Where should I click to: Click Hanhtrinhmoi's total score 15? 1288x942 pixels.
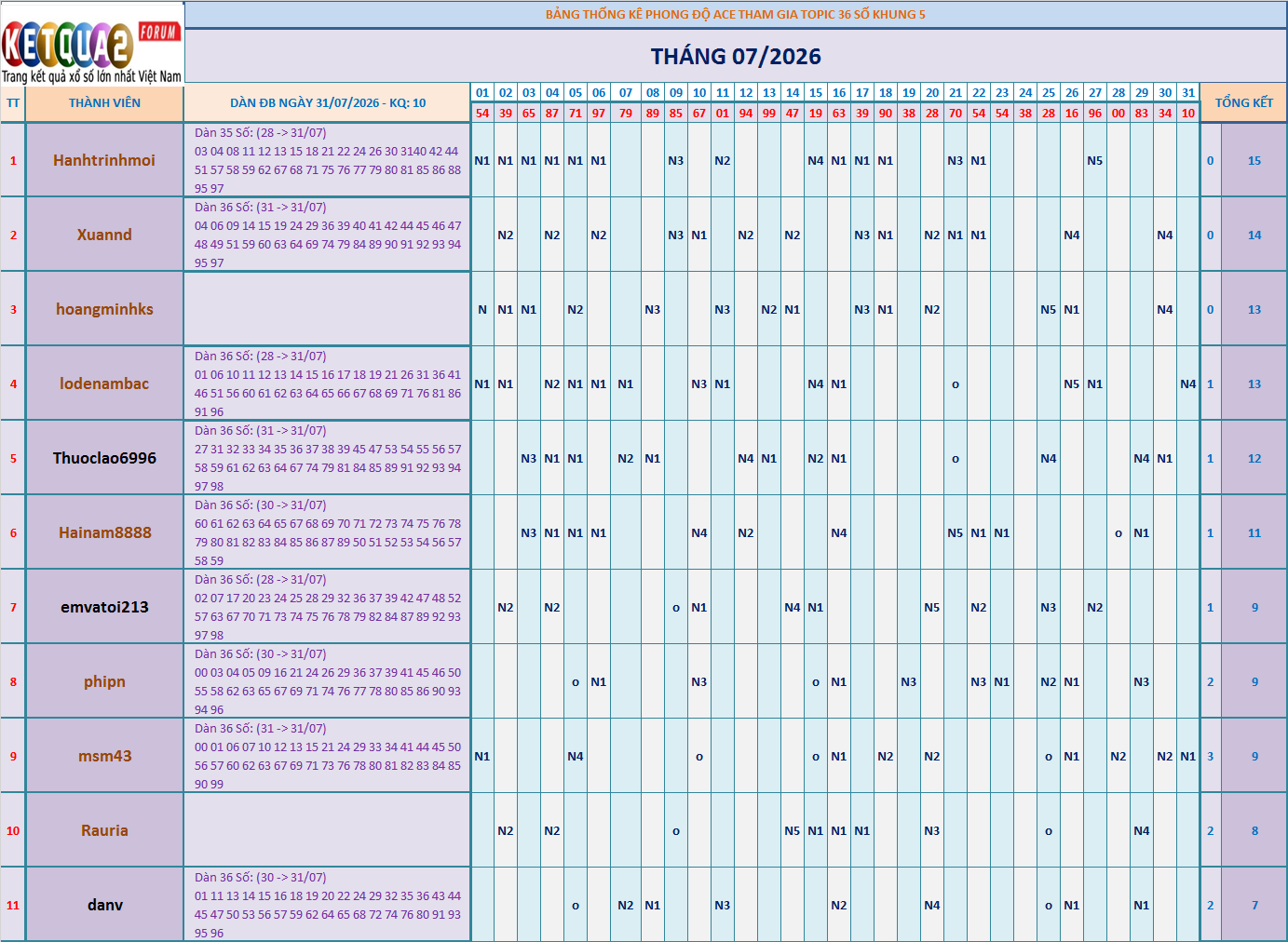1254,160
